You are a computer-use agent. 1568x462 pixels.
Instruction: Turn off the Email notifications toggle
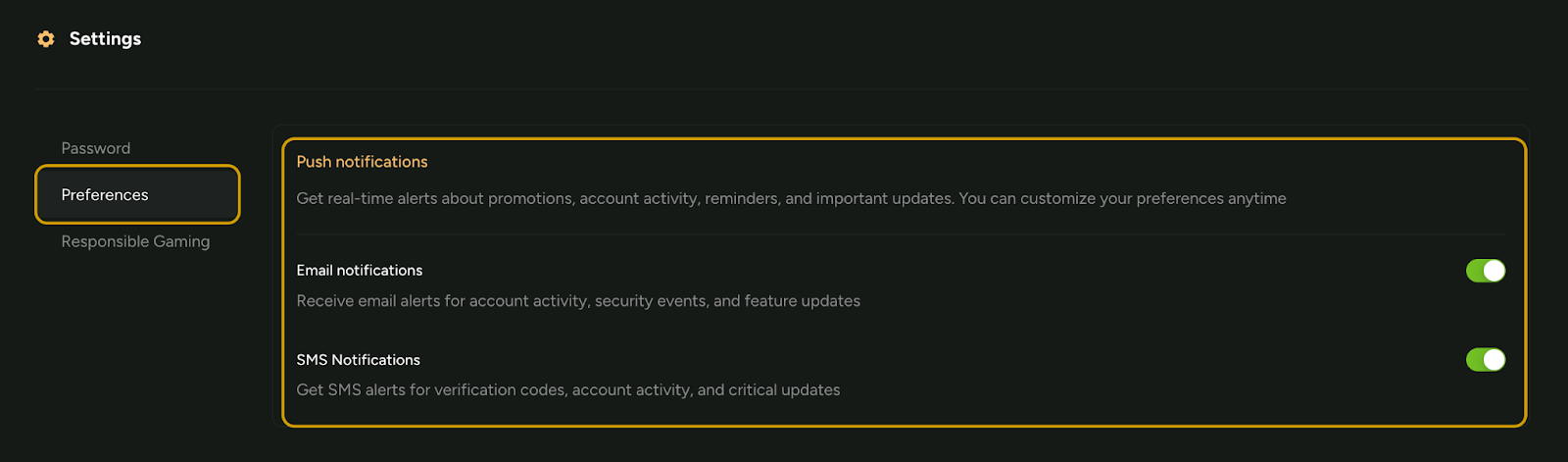coord(1485,271)
